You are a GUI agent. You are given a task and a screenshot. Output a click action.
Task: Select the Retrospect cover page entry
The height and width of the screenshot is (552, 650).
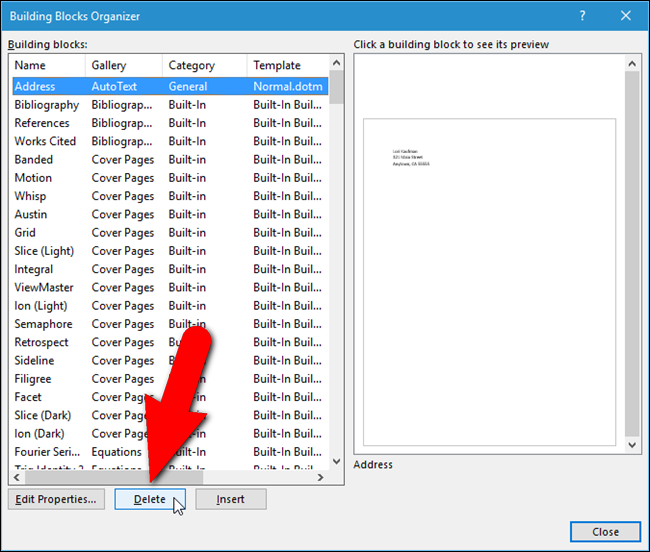click(170, 342)
